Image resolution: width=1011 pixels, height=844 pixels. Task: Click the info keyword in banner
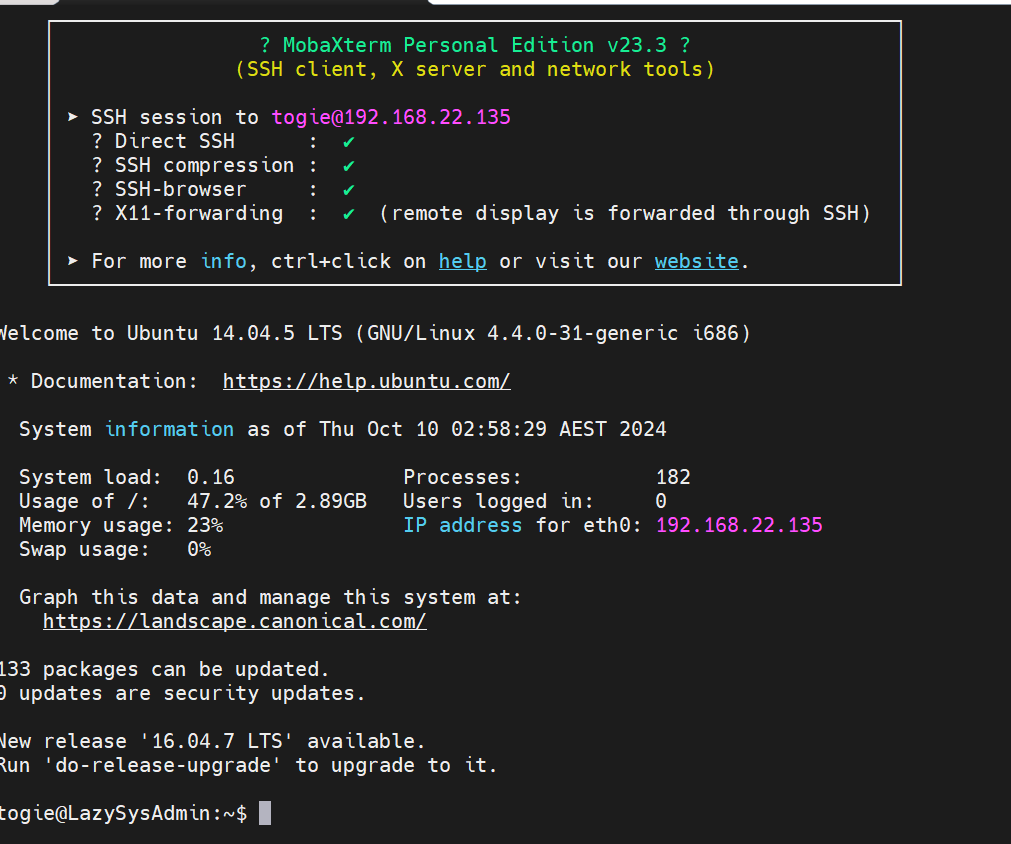tap(224, 261)
